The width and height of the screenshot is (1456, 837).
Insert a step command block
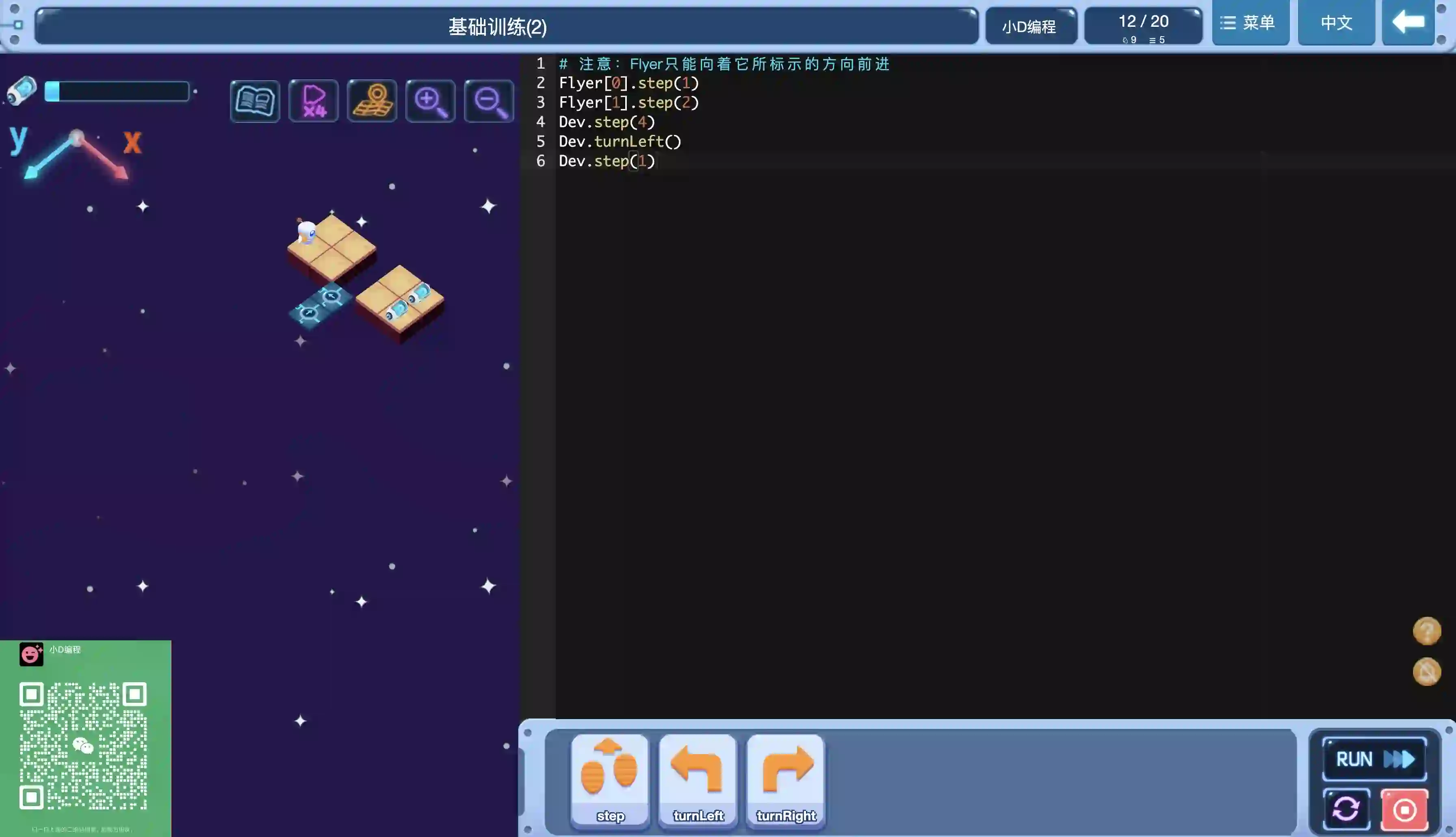tap(610, 781)
